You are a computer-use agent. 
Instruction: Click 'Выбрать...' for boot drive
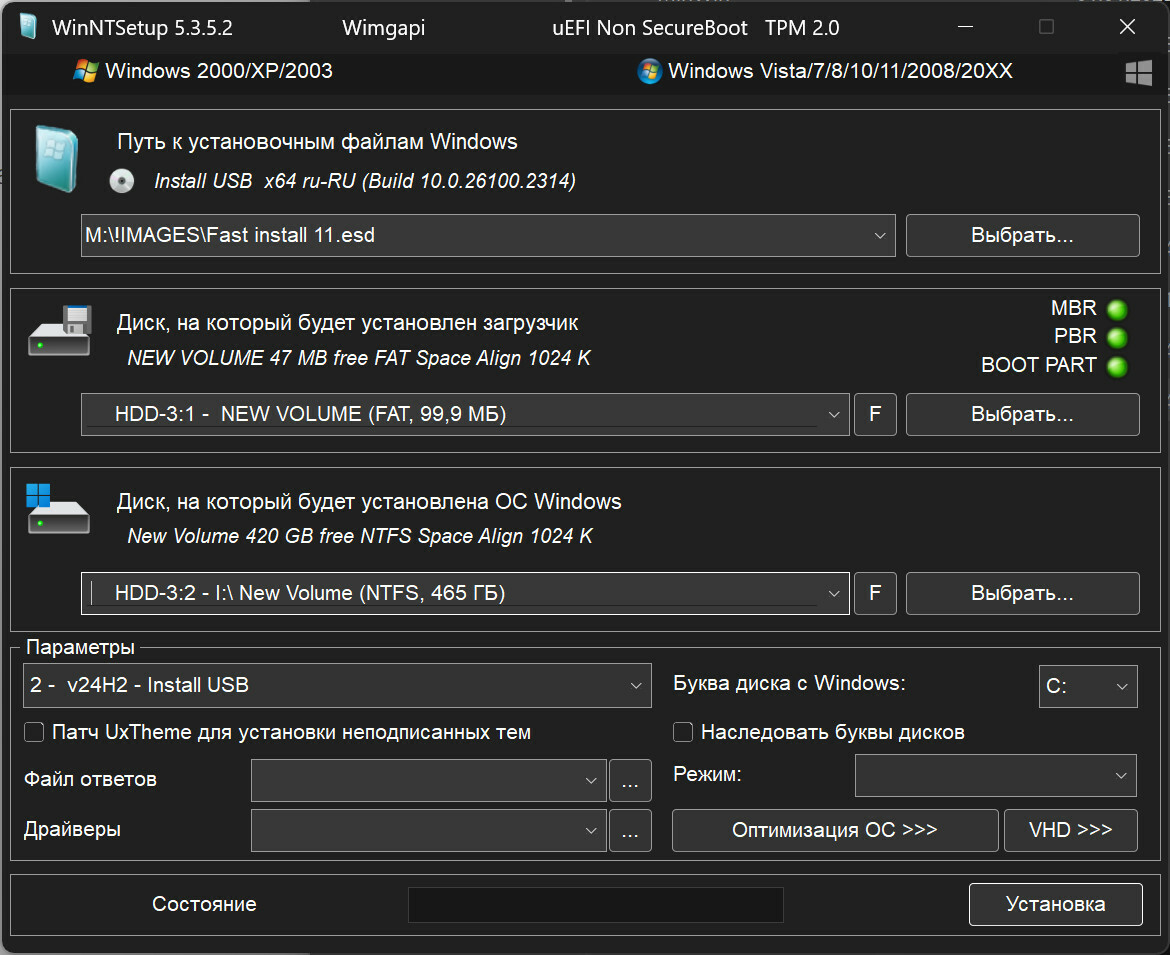1022,414
